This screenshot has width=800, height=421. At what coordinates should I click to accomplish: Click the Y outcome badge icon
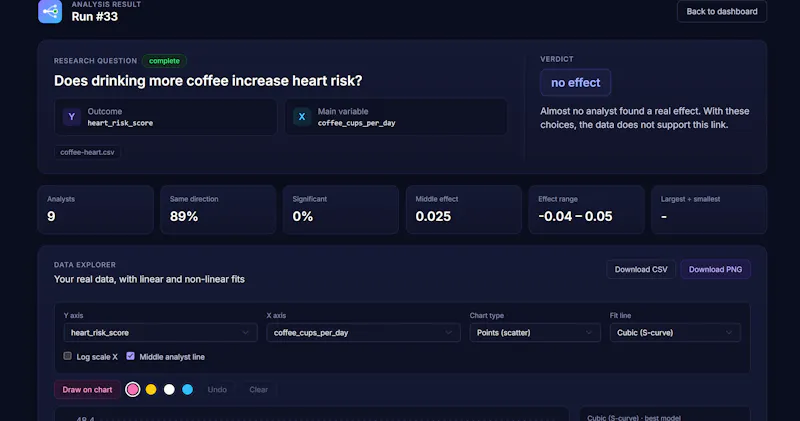click(x=71, y=117)
